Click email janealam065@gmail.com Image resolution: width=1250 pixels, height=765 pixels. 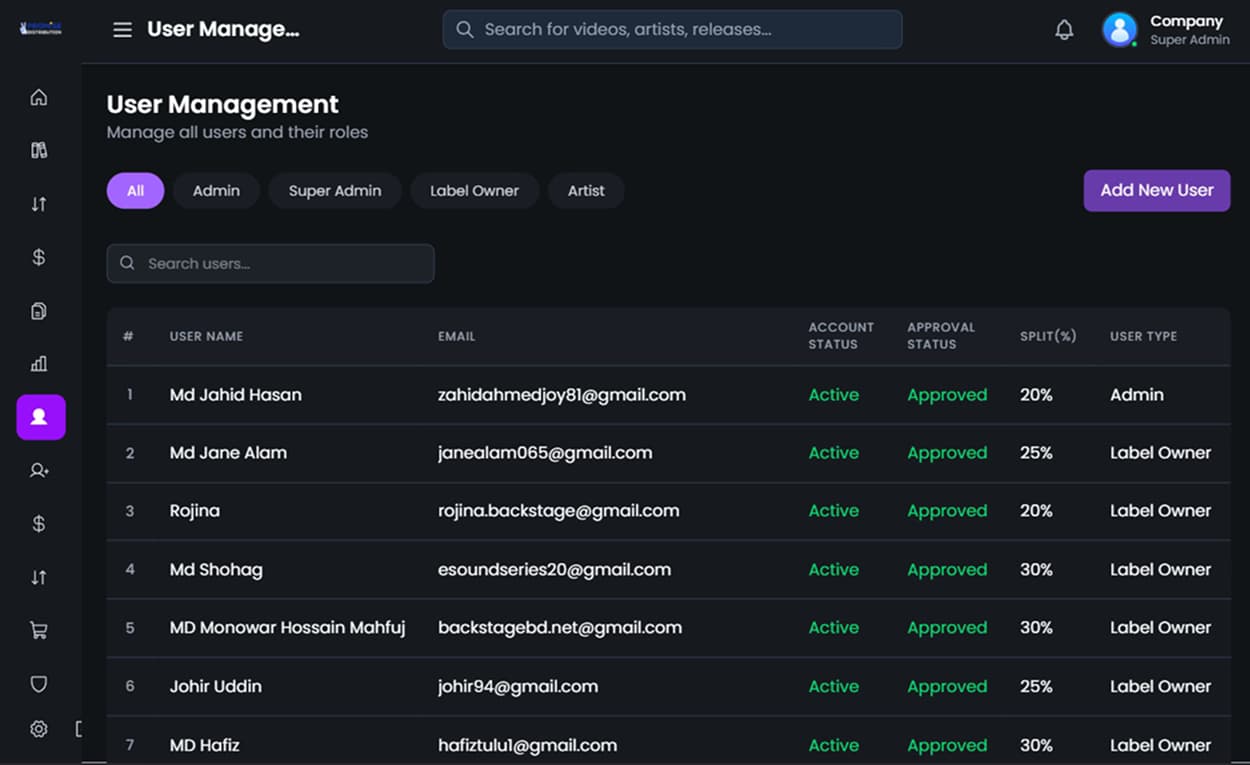[545, 453]
